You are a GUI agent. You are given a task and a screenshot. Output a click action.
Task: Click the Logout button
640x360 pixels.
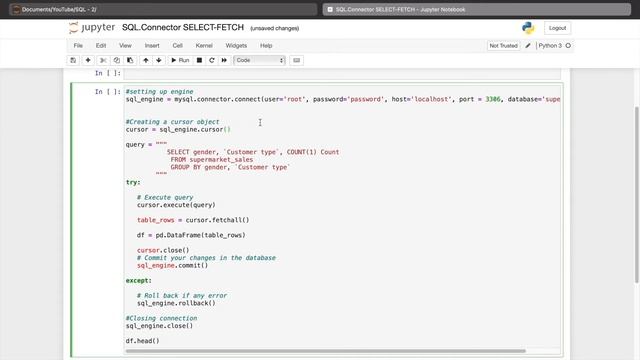(x=557, y=28)
